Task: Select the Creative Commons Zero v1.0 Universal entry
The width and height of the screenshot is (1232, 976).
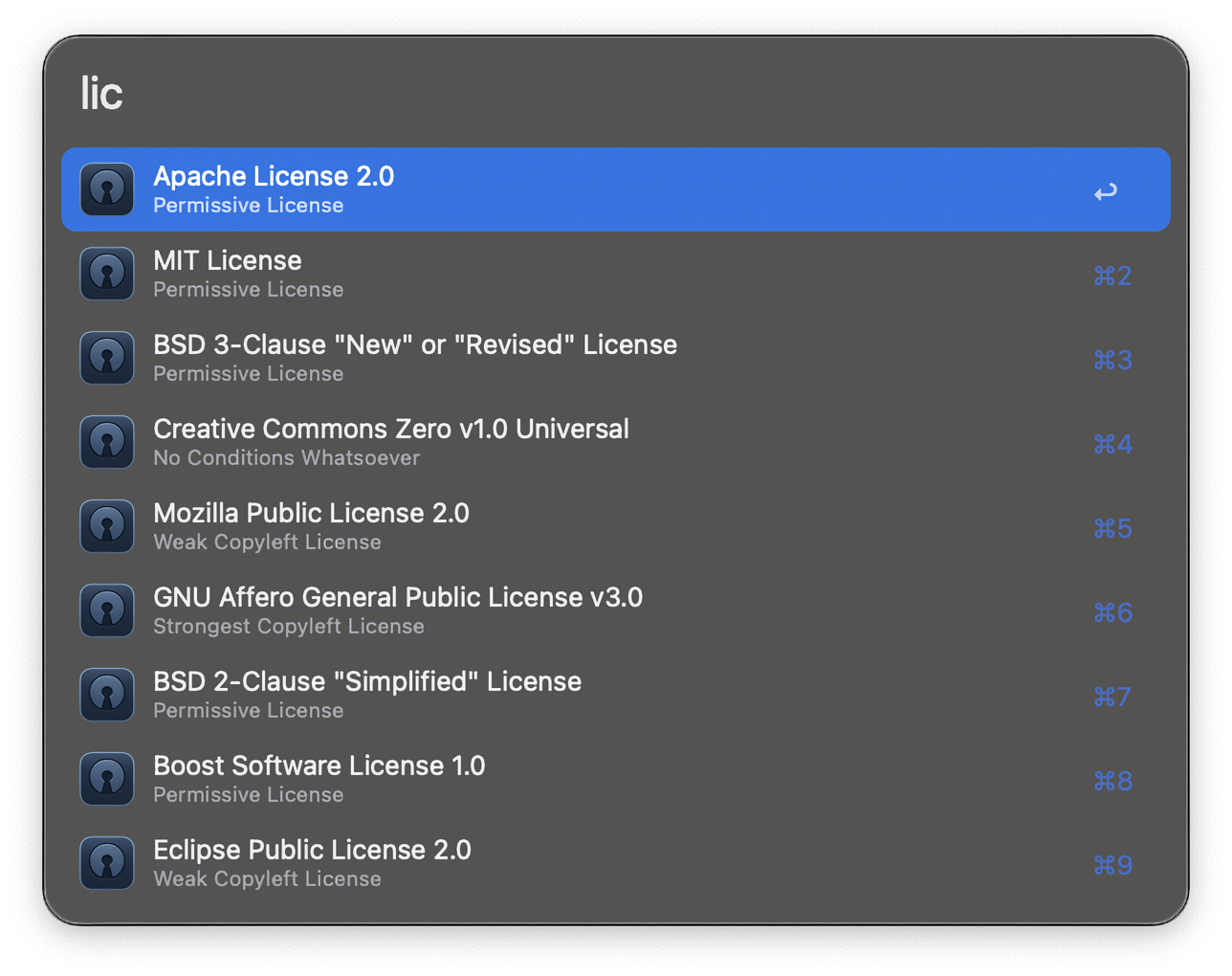Action: [478, 441]
